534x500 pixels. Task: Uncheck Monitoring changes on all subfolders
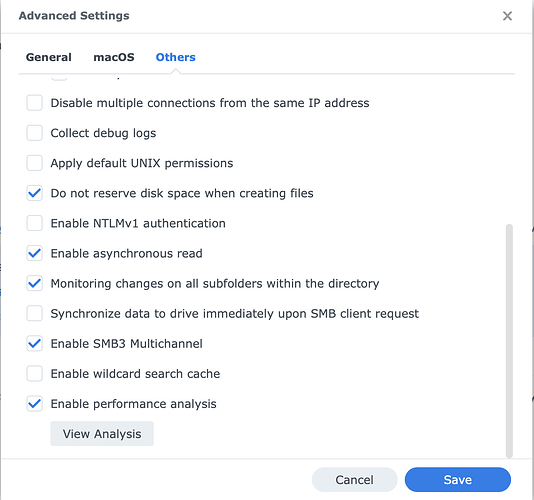(34, 283)
